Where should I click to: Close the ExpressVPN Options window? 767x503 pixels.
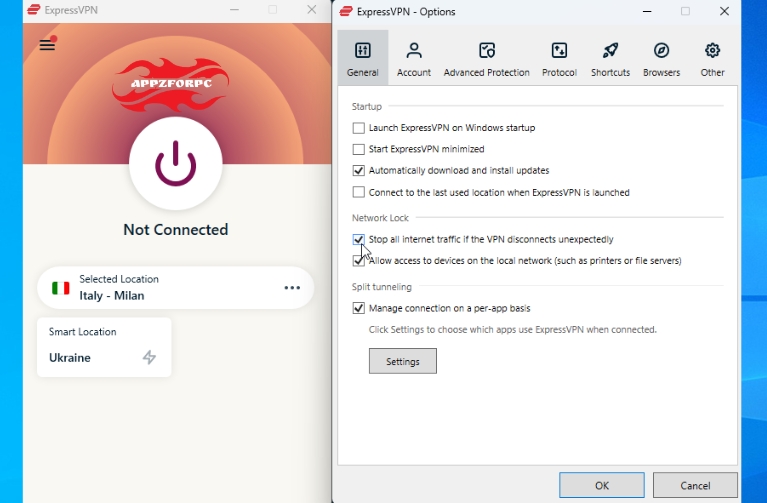point(724,11)
